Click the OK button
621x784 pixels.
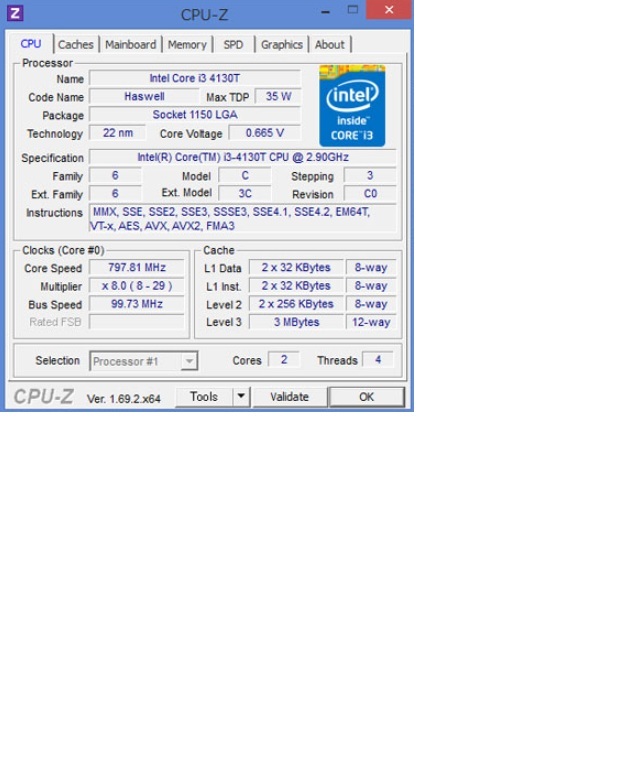(x=366, y=397)
